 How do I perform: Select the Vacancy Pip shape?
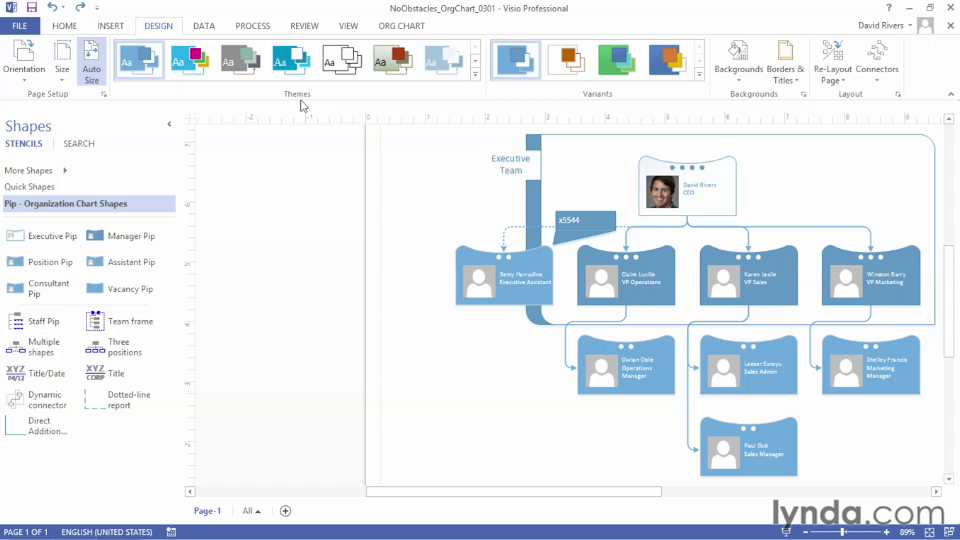click(x=119, y=288)
